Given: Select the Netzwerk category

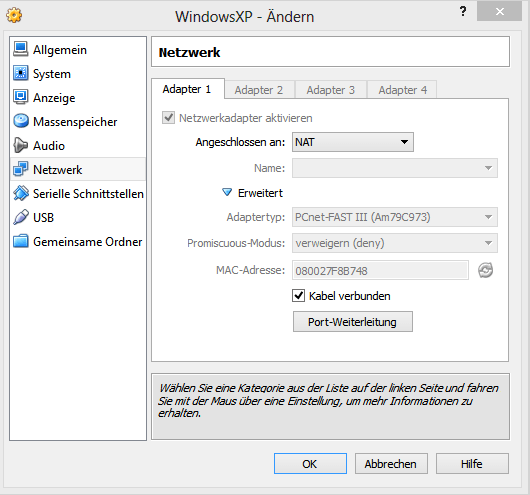Looking at the screenshot, I should click(78, 169).
